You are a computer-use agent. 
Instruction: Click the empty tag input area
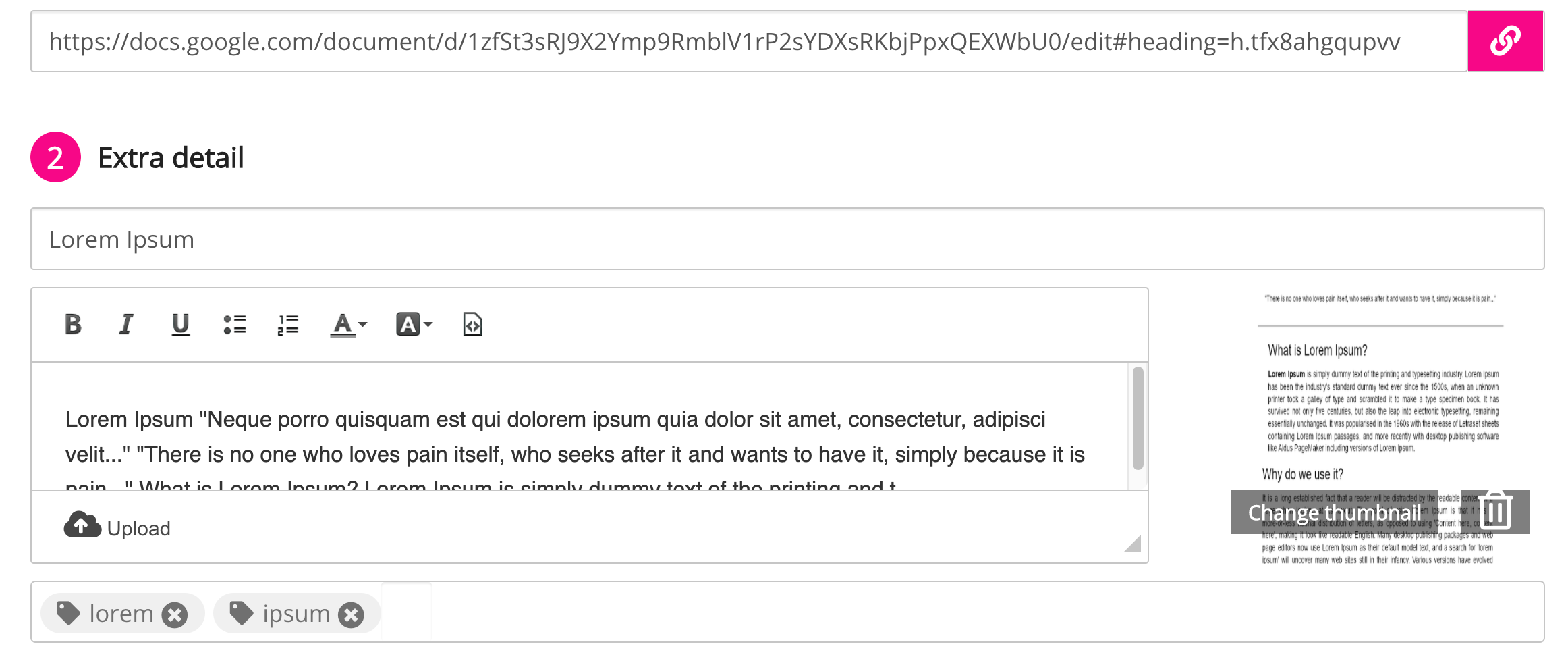point(945,612)
